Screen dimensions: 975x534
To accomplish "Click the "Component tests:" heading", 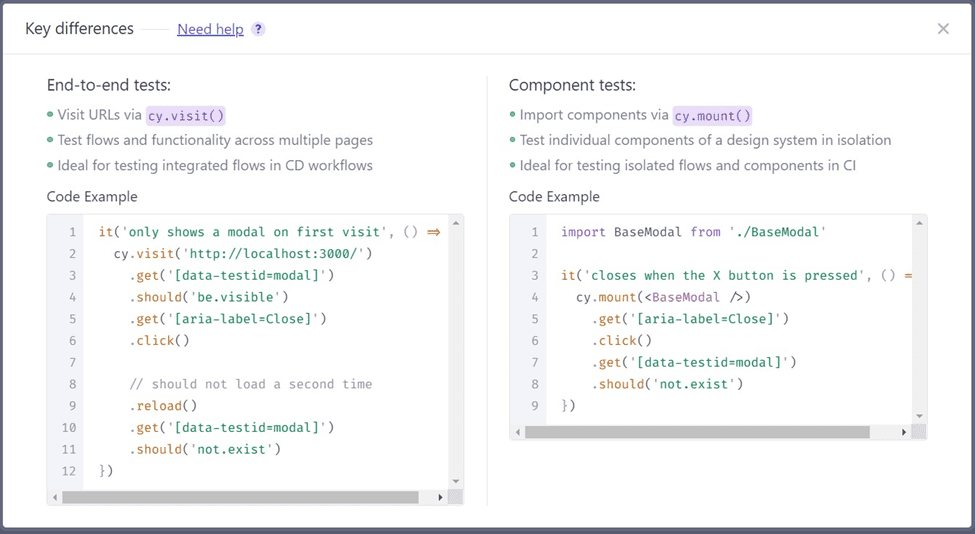I will click(x=572, y=85).
